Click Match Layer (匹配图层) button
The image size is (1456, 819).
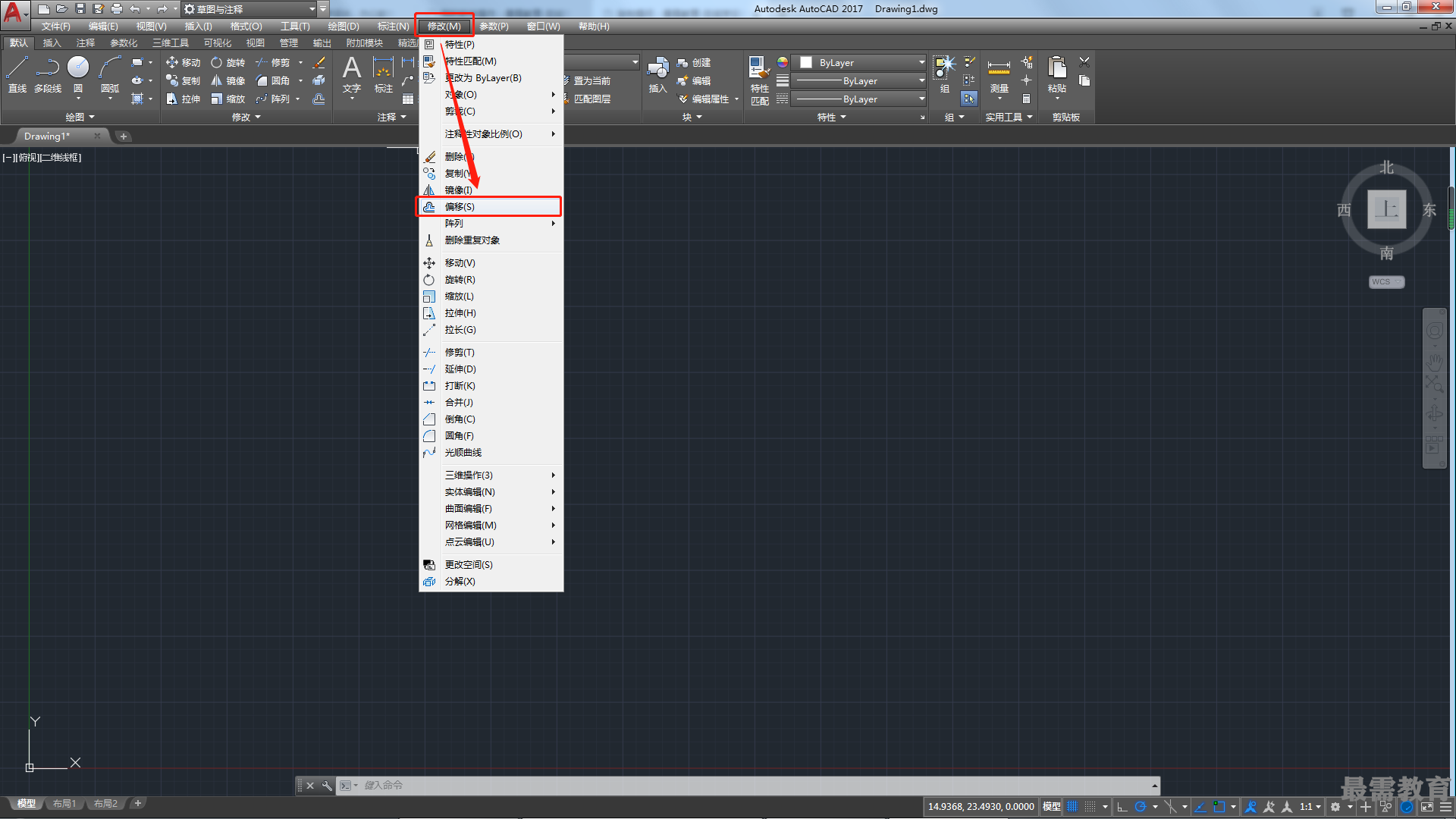pyautogui.click(x=586, y=99)
